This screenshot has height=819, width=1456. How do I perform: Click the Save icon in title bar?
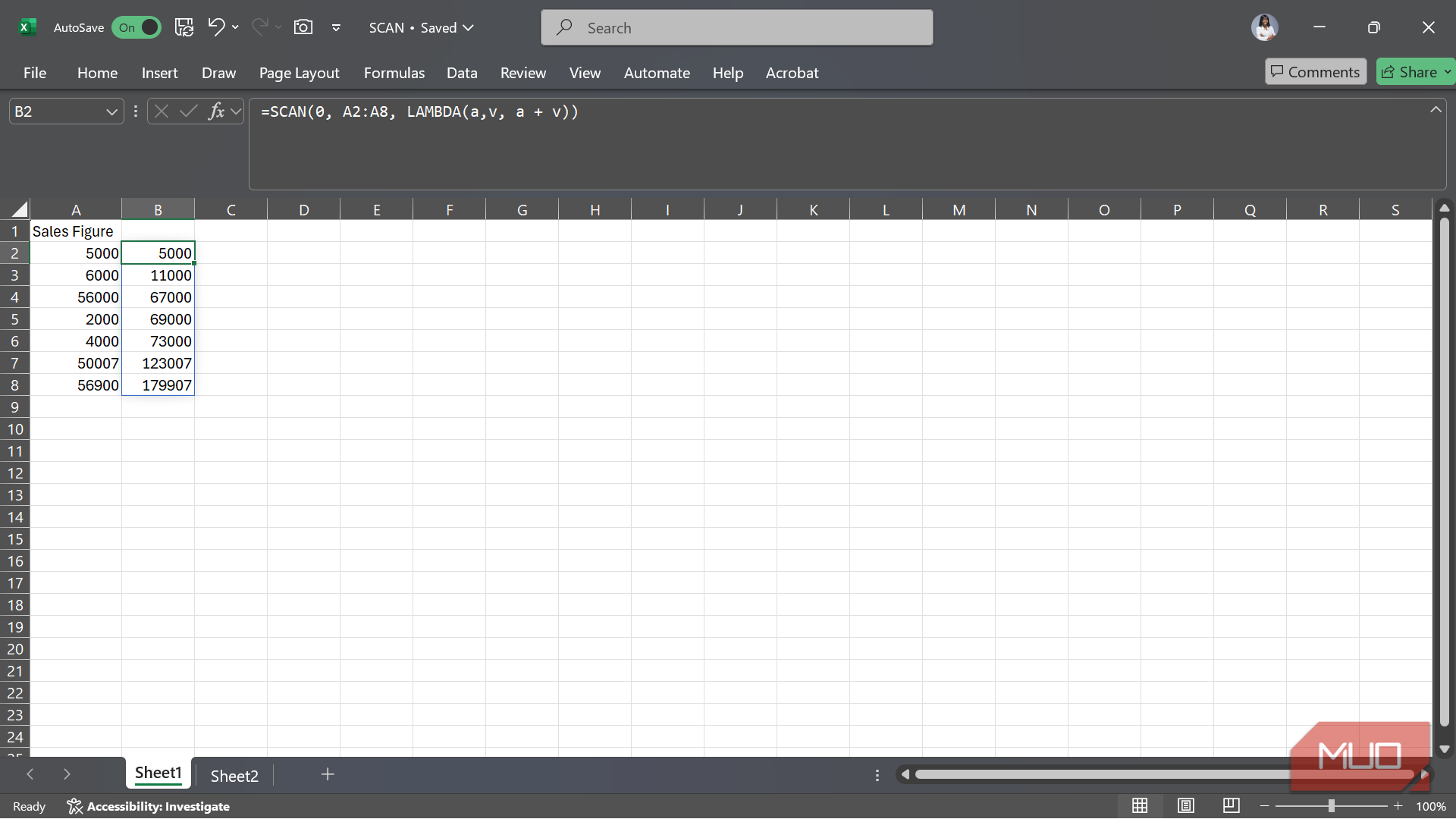pyautogui.click(x=184, y=27)
